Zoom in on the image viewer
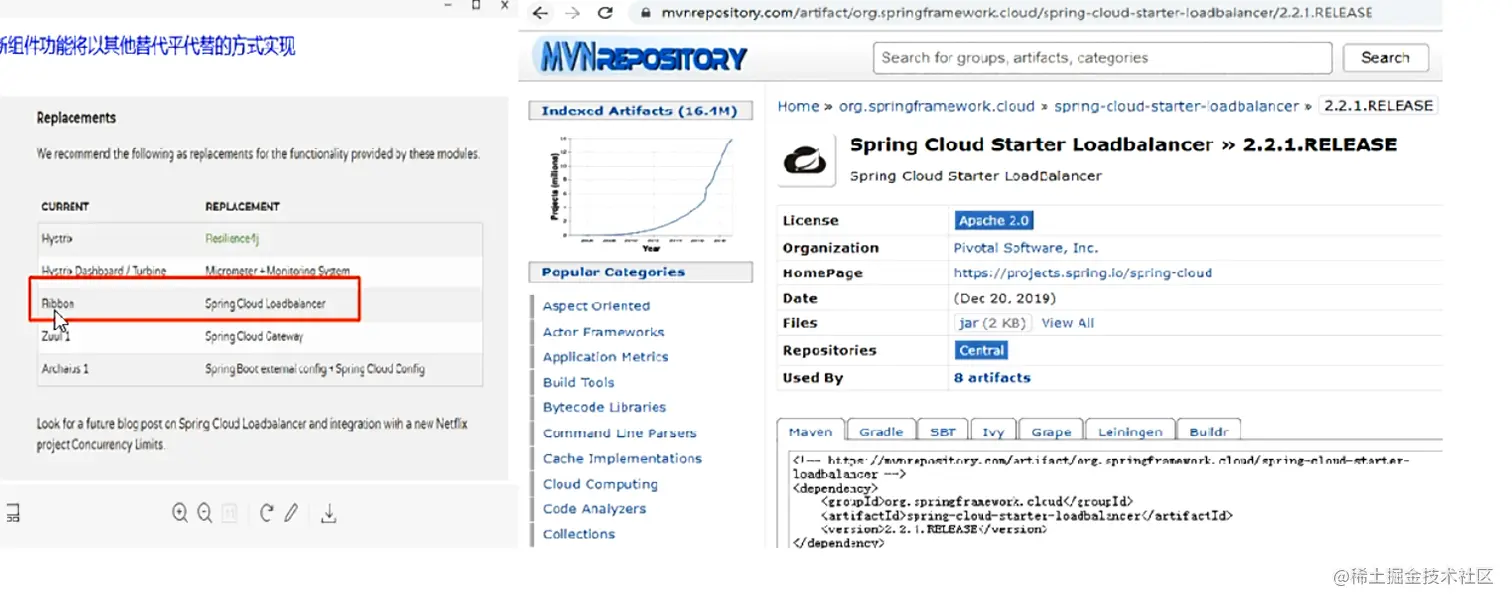This screenshot has height=605, width=1512. click(x=180, y=513)
